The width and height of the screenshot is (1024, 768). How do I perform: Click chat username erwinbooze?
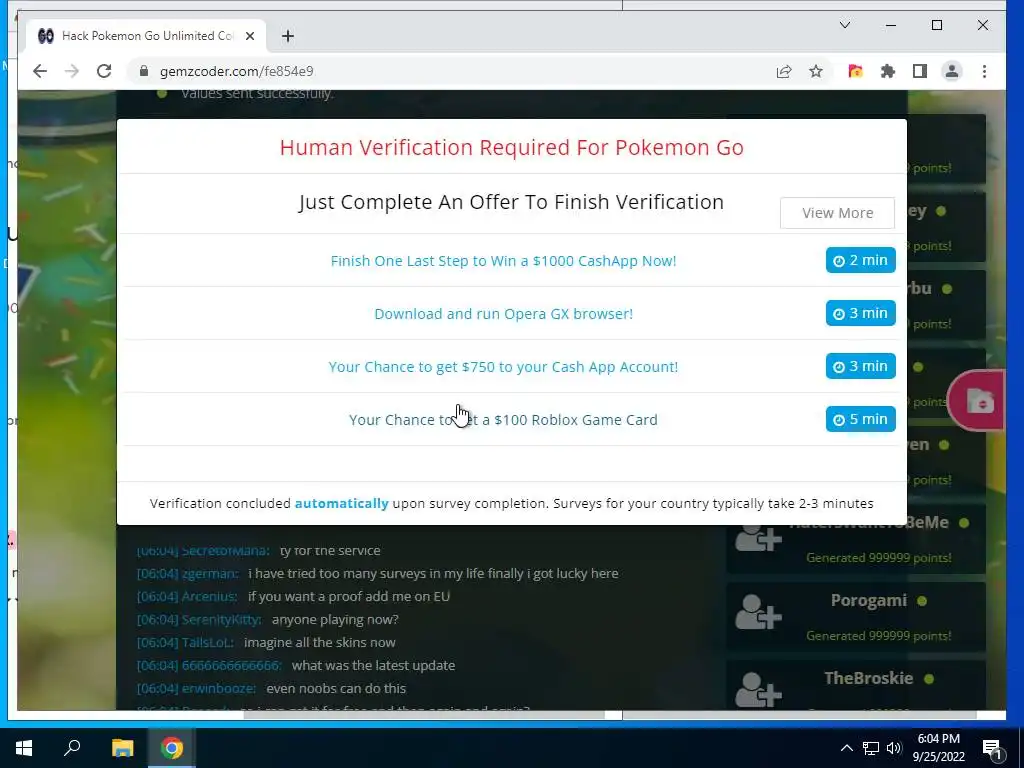pyautogui.click(x=219, y=688)
